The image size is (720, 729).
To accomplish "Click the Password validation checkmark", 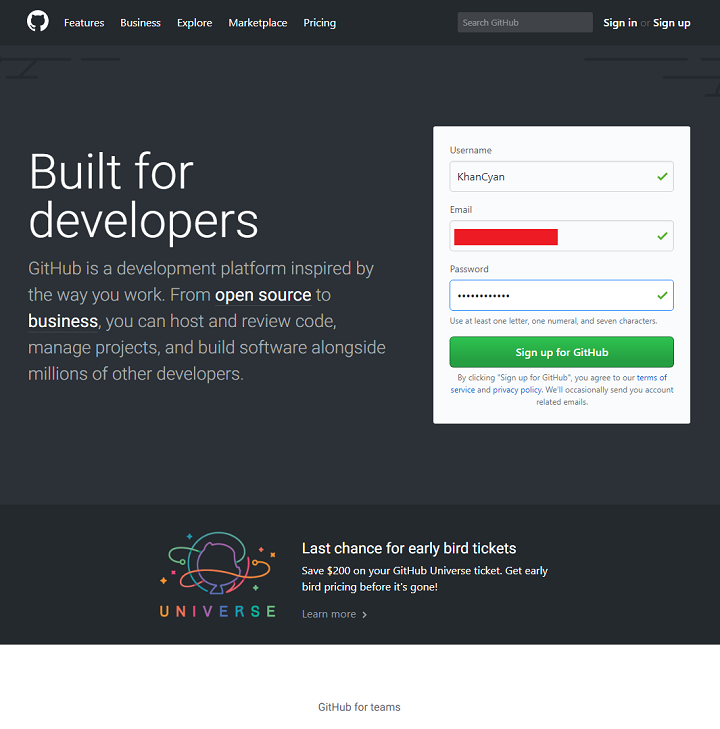I will pos(662,295).
